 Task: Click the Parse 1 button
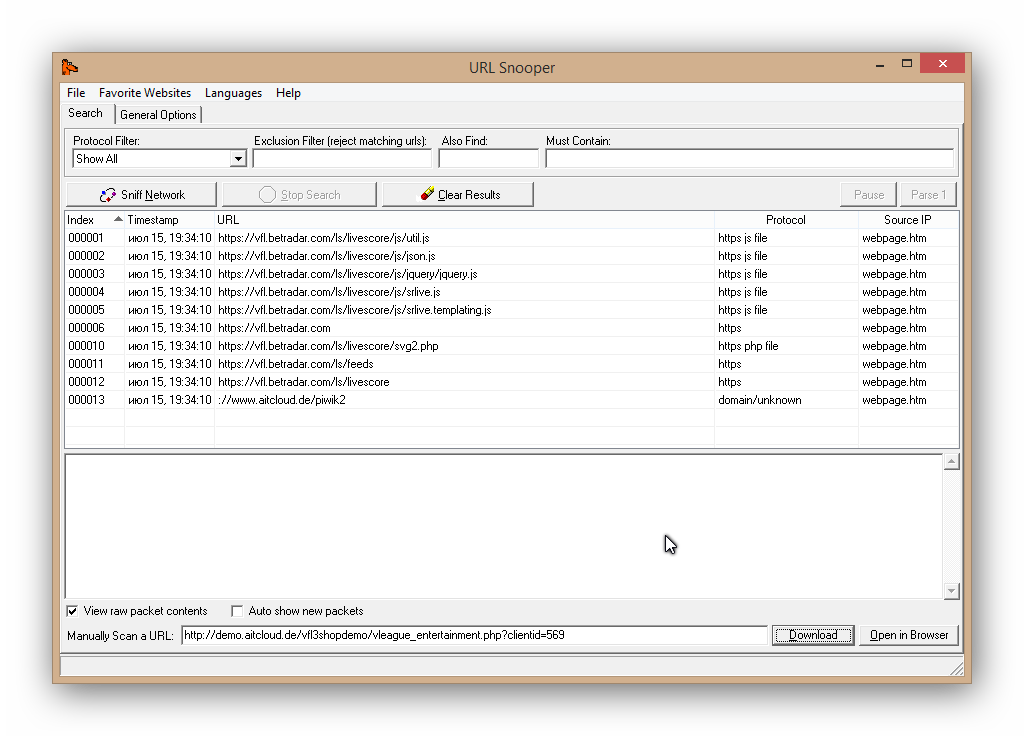click(x=928, y=195)
